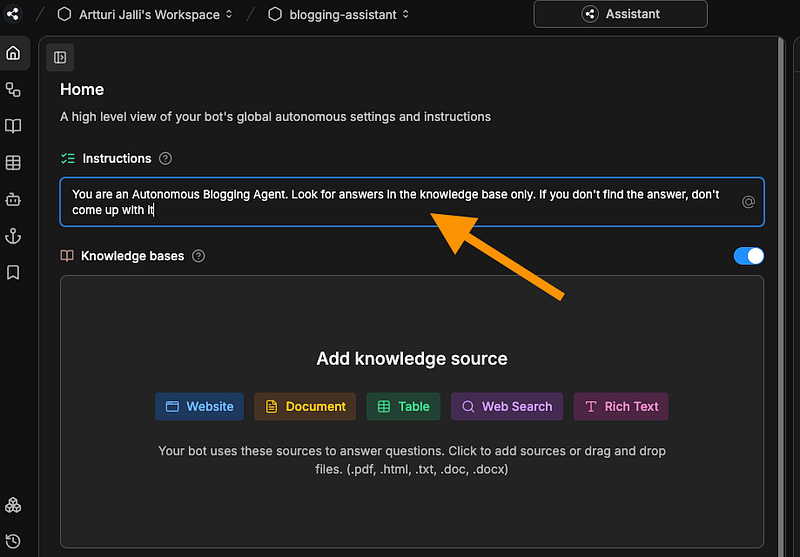Expand the Artturi Jalli's Workspace switcher

coord(145,14)
